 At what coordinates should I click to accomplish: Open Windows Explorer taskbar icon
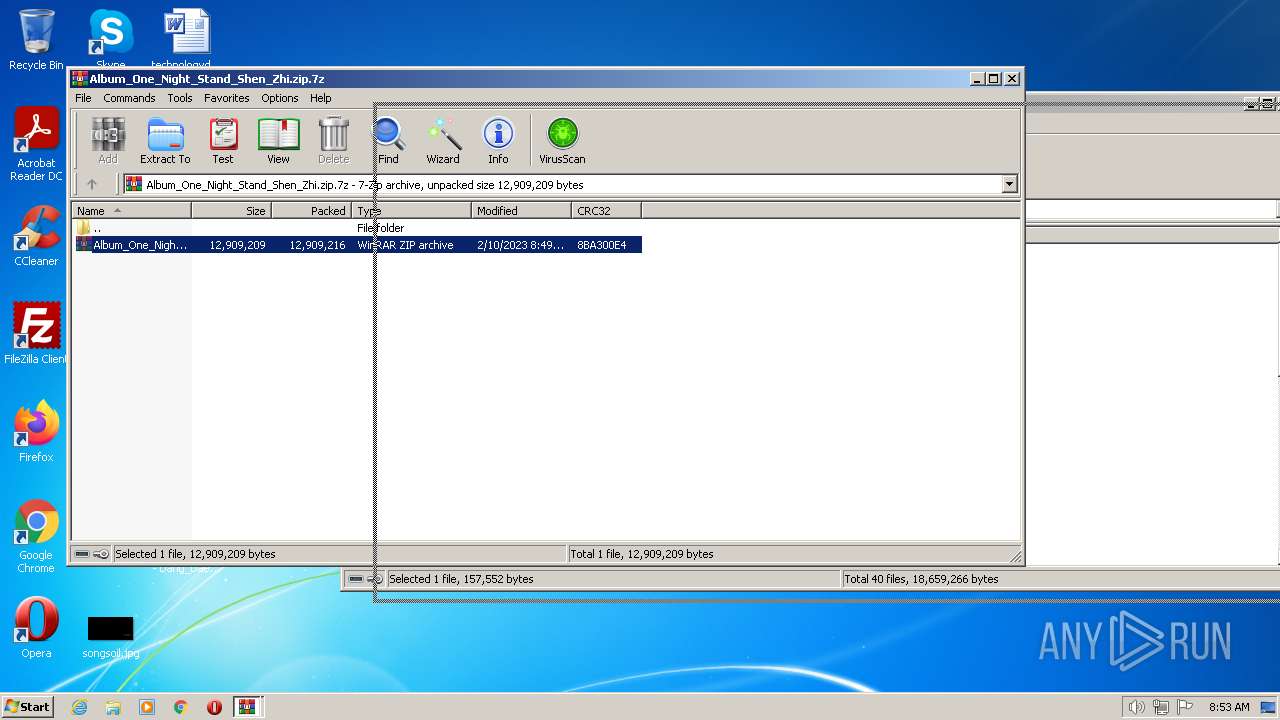pyautogui.click(x=113, y=707)
